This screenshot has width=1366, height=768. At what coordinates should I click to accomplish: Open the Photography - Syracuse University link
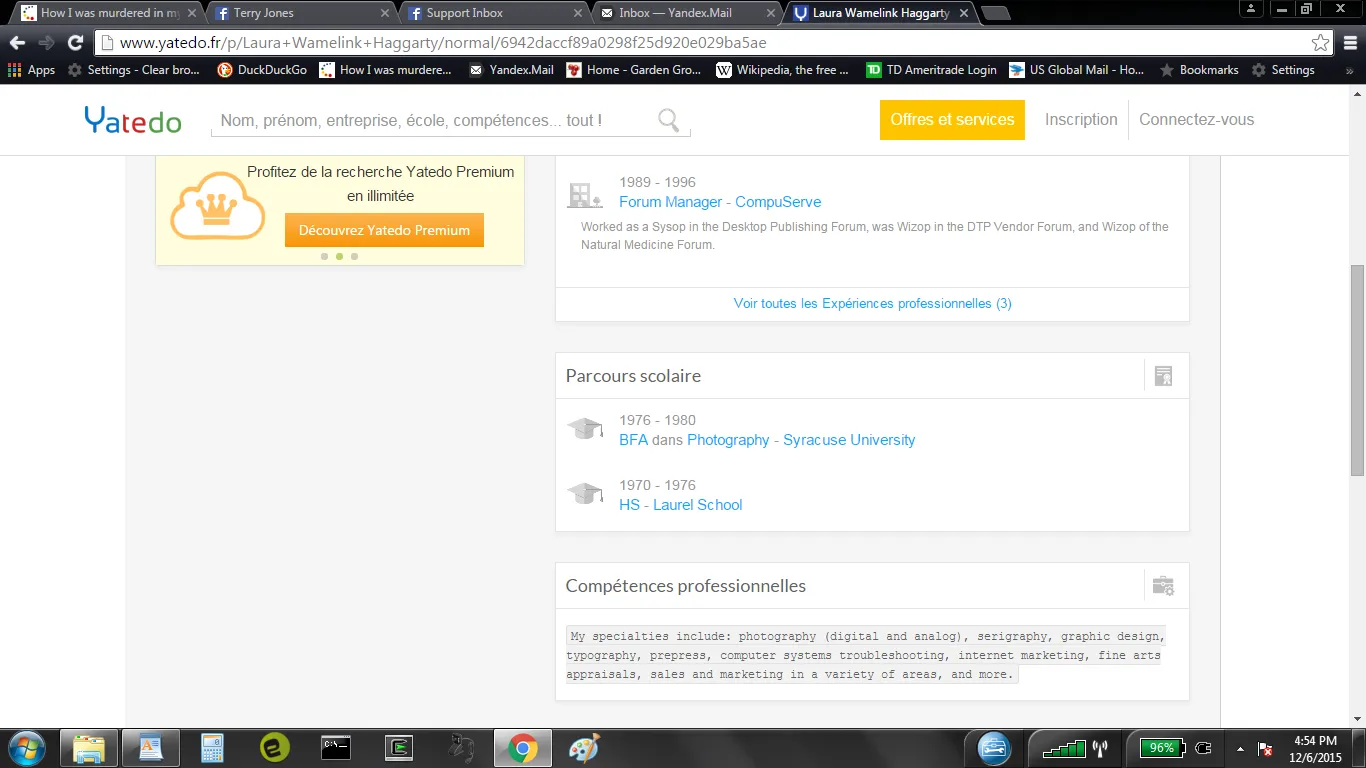(x=801, y=440)
